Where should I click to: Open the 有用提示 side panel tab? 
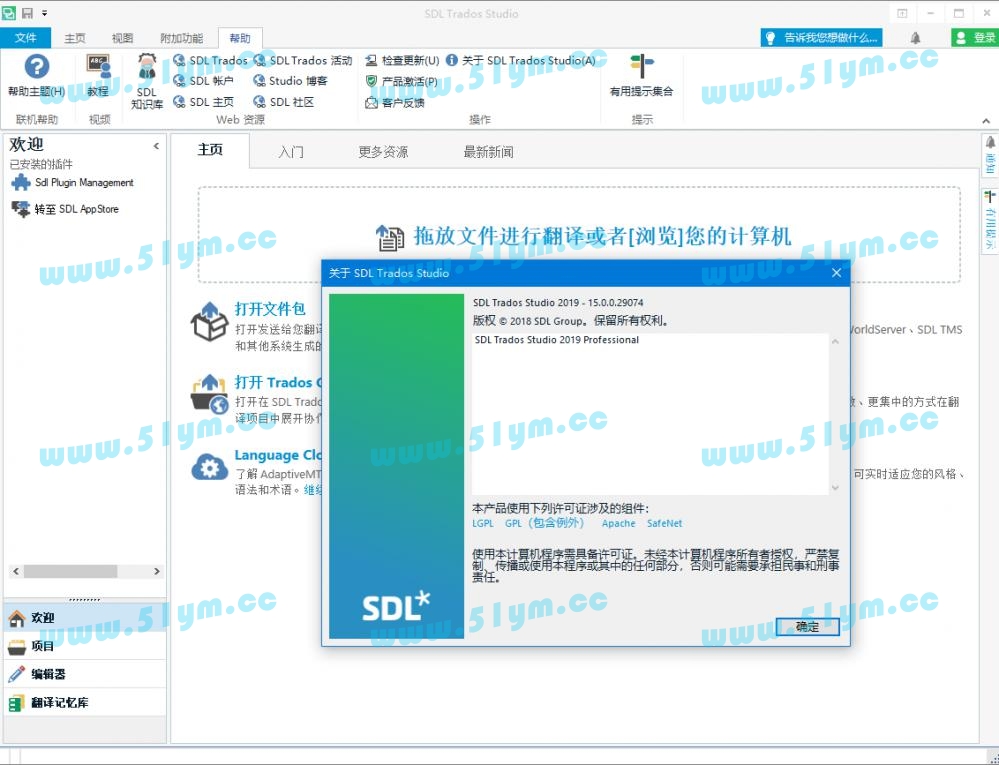tap(990, 220)
